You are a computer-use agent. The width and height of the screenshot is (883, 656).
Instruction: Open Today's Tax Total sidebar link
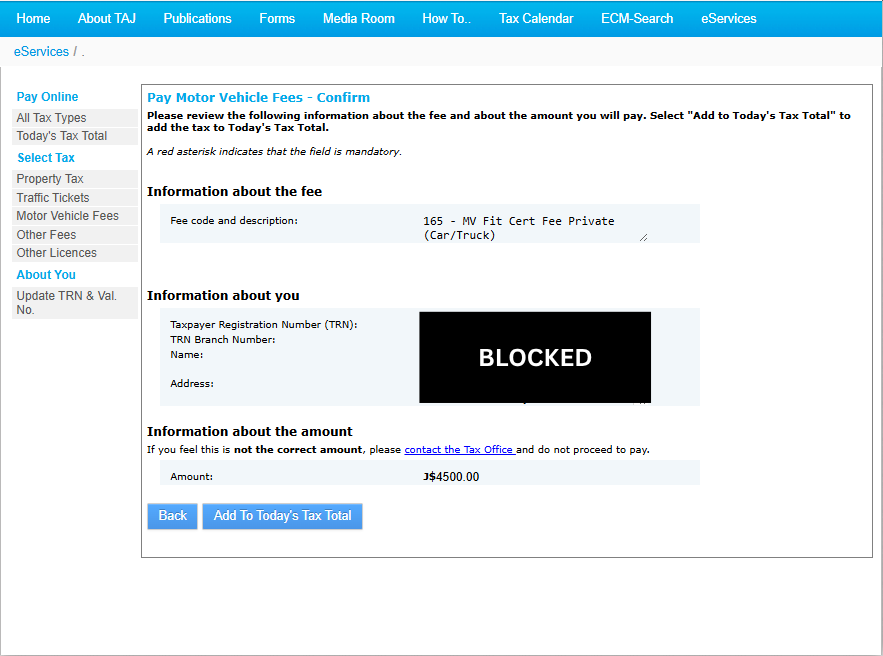[x=62, y=136]
